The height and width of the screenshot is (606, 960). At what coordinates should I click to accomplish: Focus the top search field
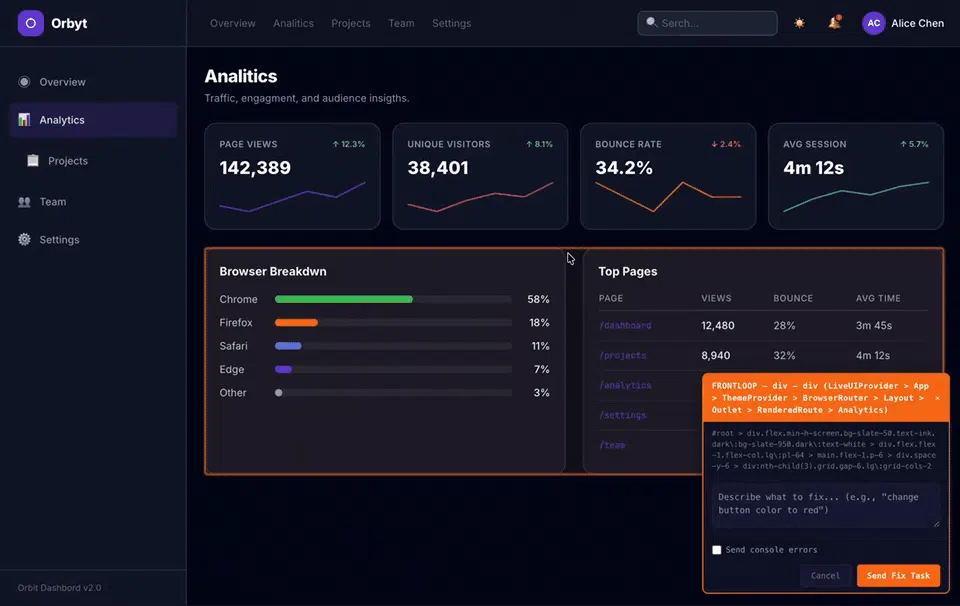[707, 23]
